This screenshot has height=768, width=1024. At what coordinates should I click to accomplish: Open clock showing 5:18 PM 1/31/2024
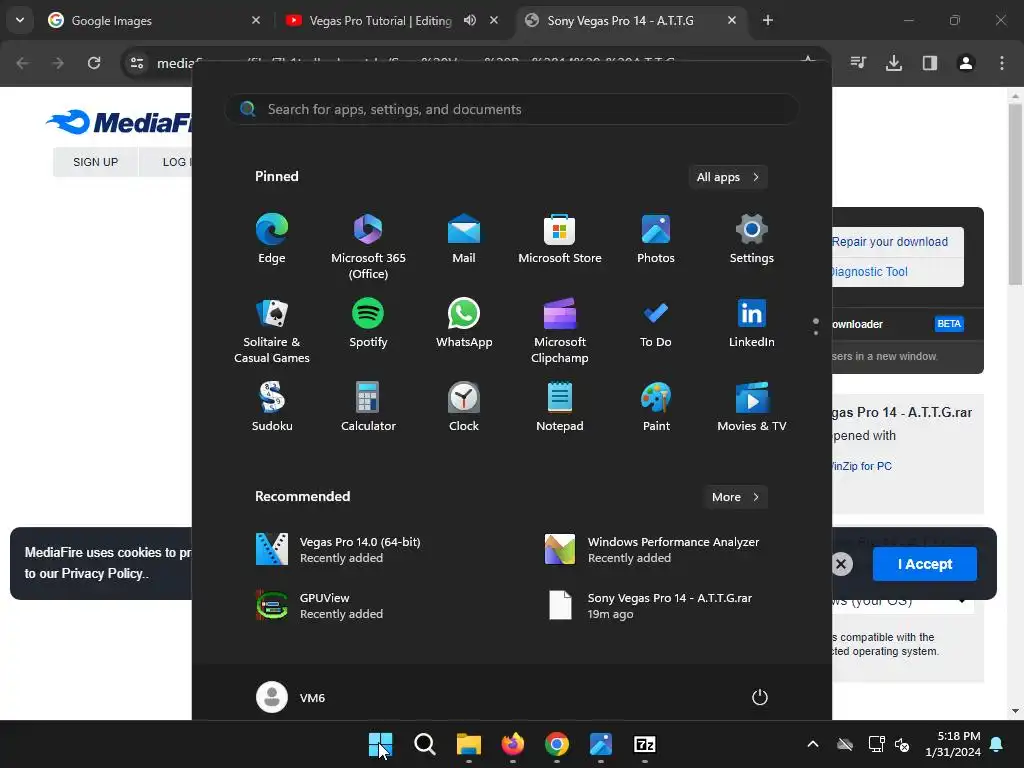coord(953,744)
